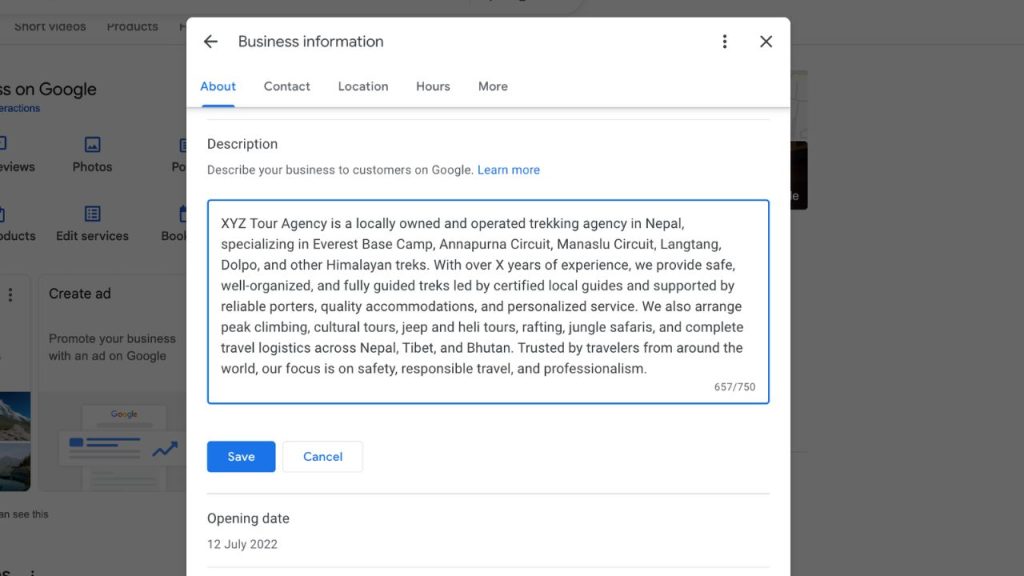Select the More tab
This screenshot has width=1024, height=576.
[x=492, y=86]
